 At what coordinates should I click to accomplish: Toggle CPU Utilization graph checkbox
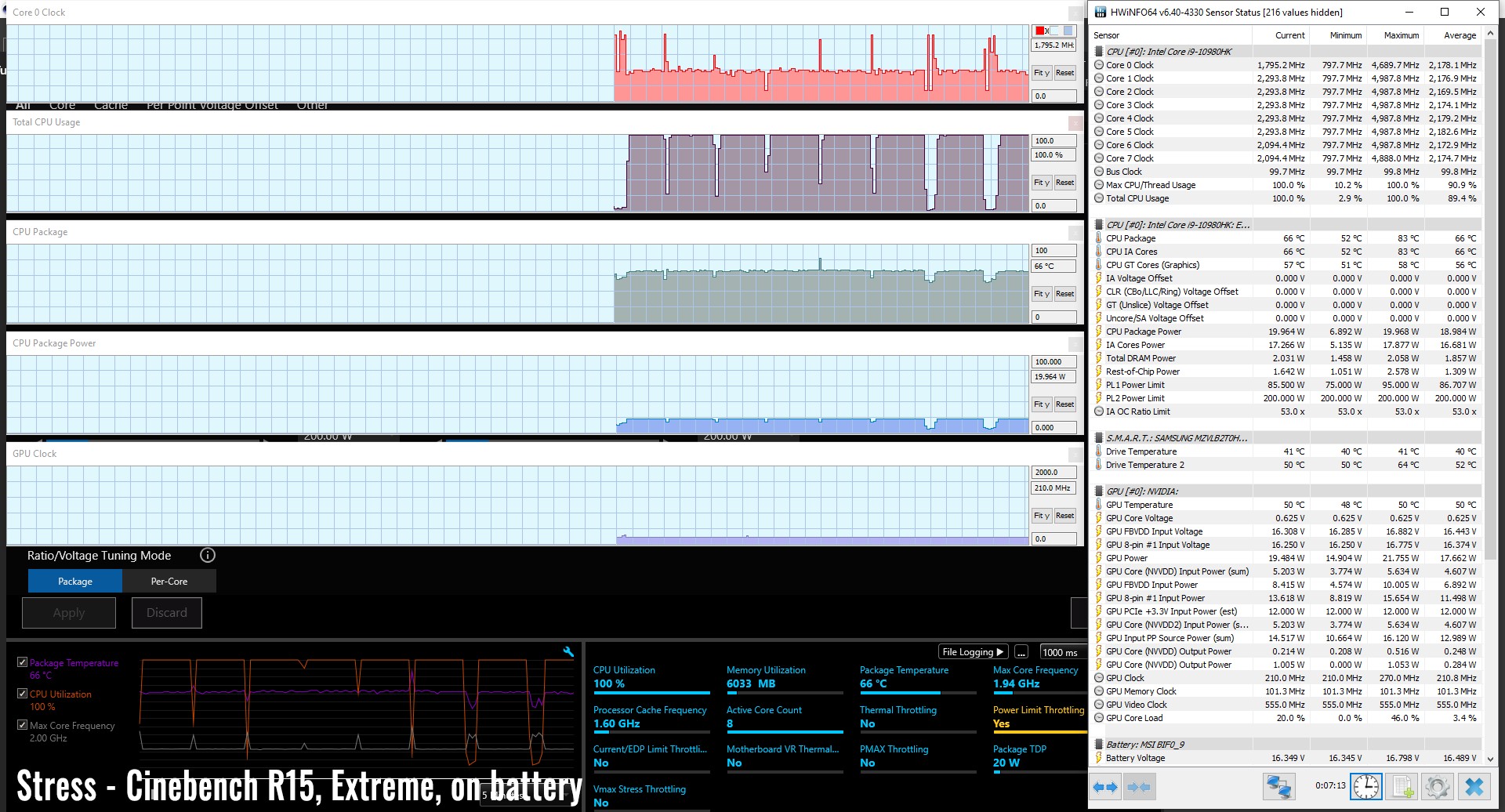point(22,694)
